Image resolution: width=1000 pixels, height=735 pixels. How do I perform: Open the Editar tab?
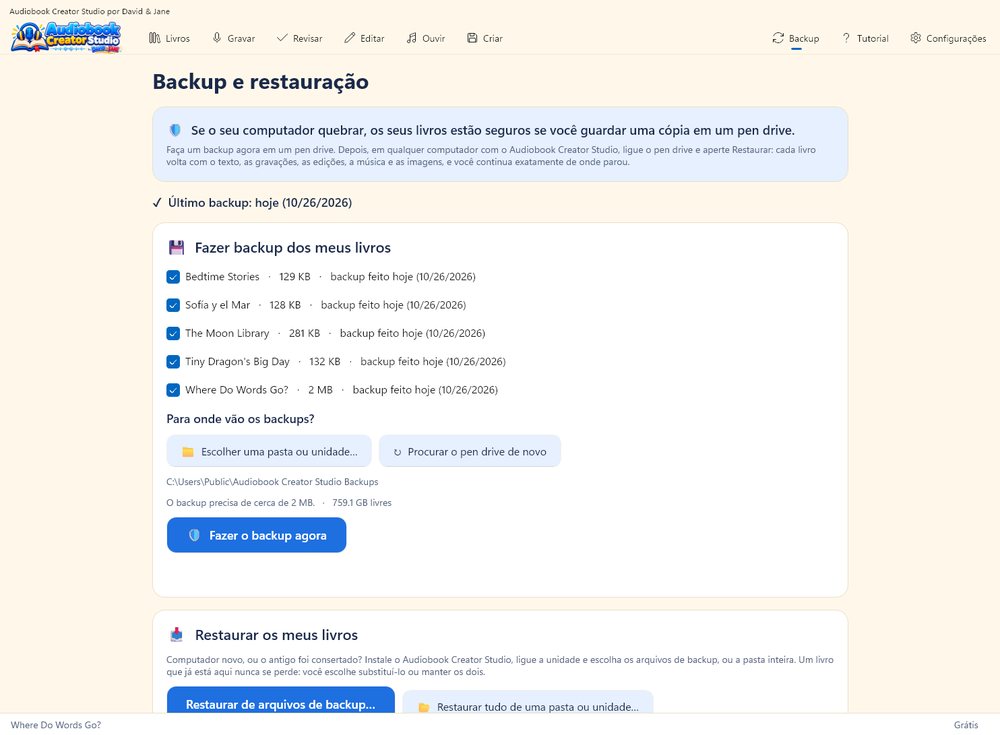point(365,38)
